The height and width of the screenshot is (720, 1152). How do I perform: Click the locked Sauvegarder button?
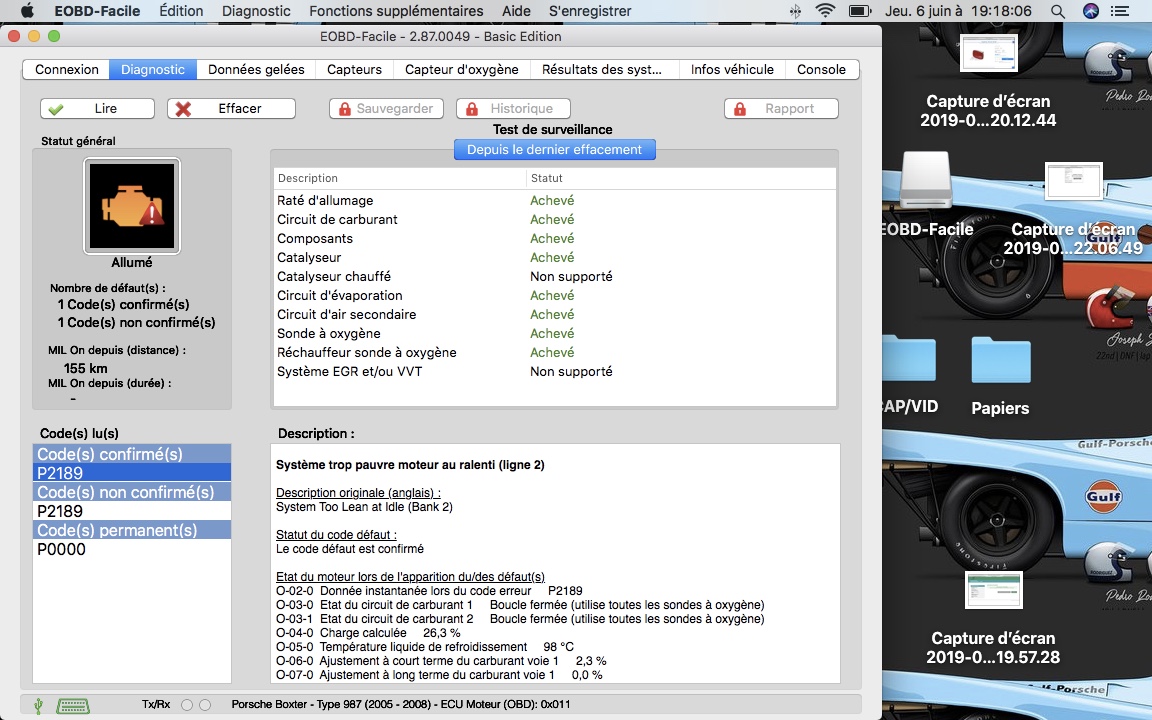(x=386, y=108)
